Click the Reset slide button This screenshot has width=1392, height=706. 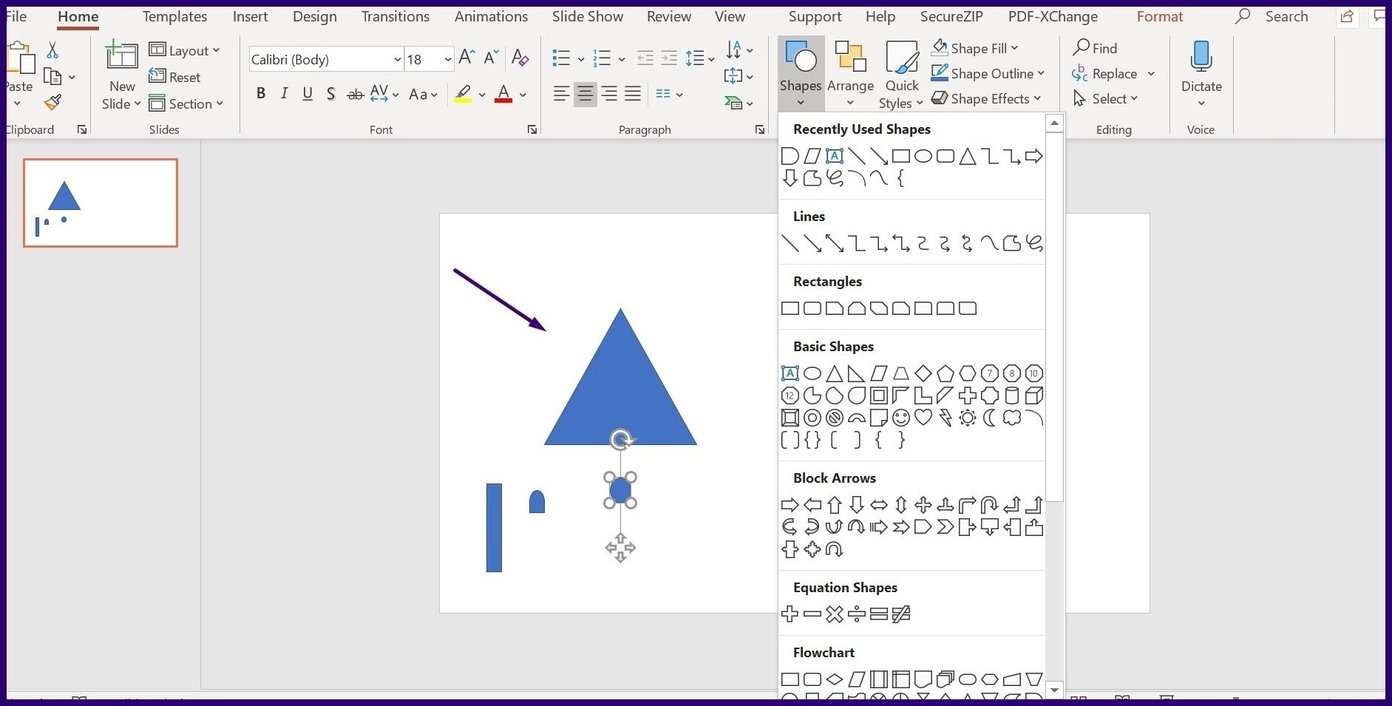[175, 77]
